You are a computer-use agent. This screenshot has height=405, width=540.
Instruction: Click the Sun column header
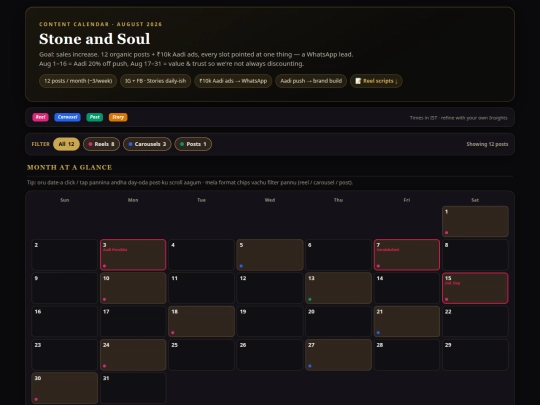[64, 200]
